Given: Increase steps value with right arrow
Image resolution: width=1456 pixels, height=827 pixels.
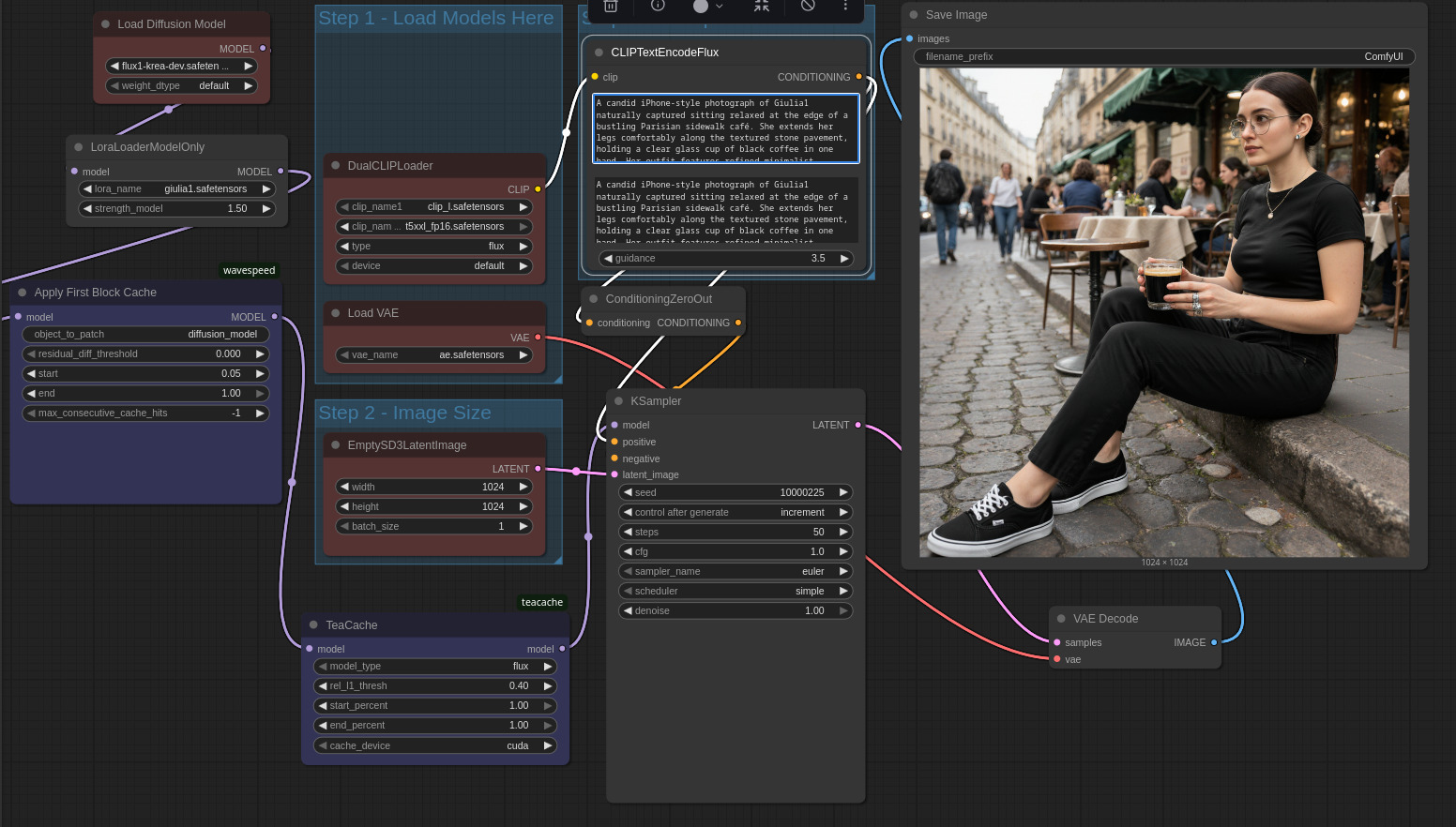Looking at the screenshot, I should tap(843, 532).
